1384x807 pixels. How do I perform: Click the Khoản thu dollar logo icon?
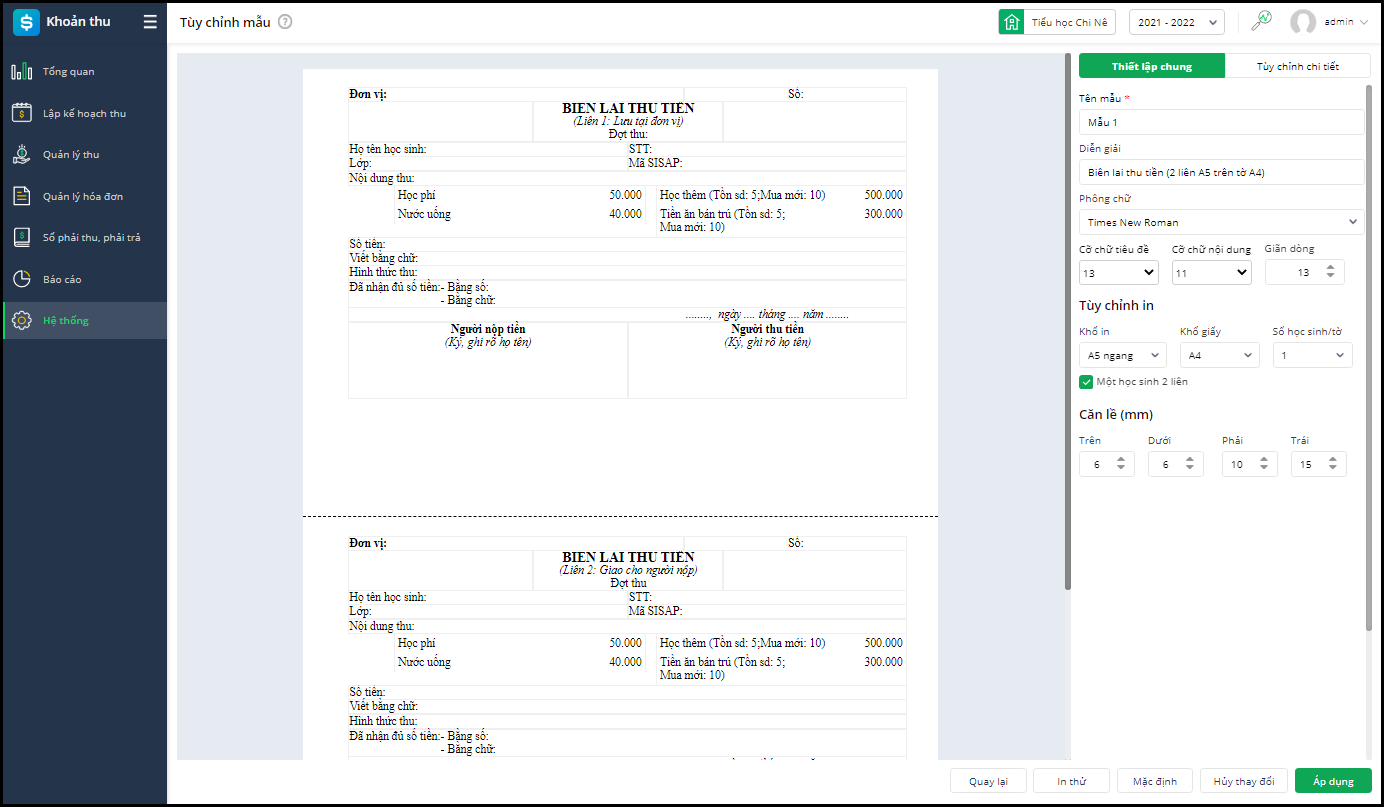pos(26,22)
